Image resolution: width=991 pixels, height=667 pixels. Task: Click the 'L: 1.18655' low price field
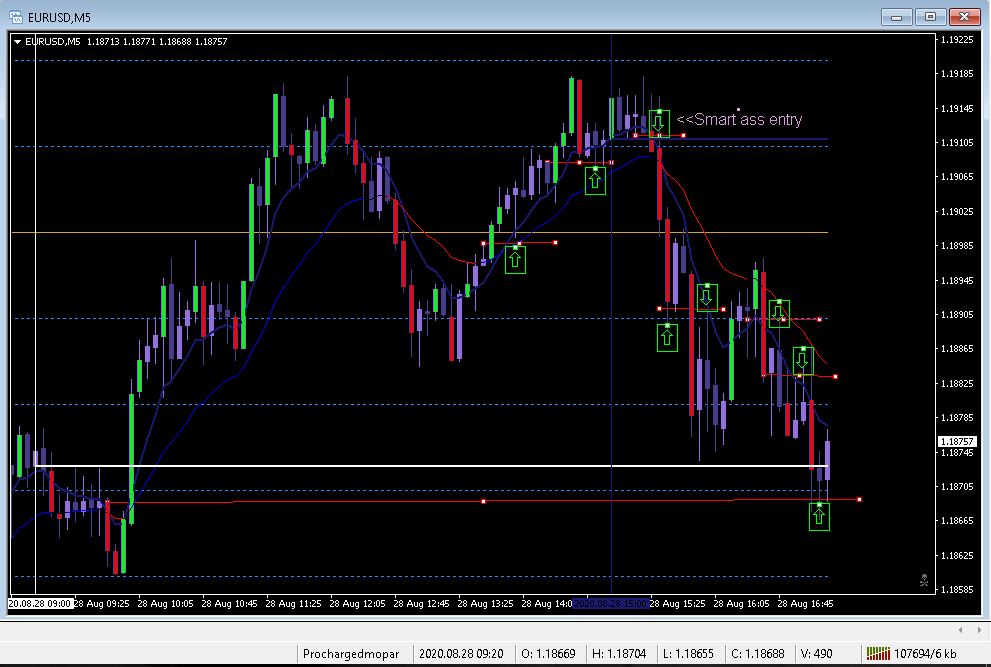click(x=688, y=654)
